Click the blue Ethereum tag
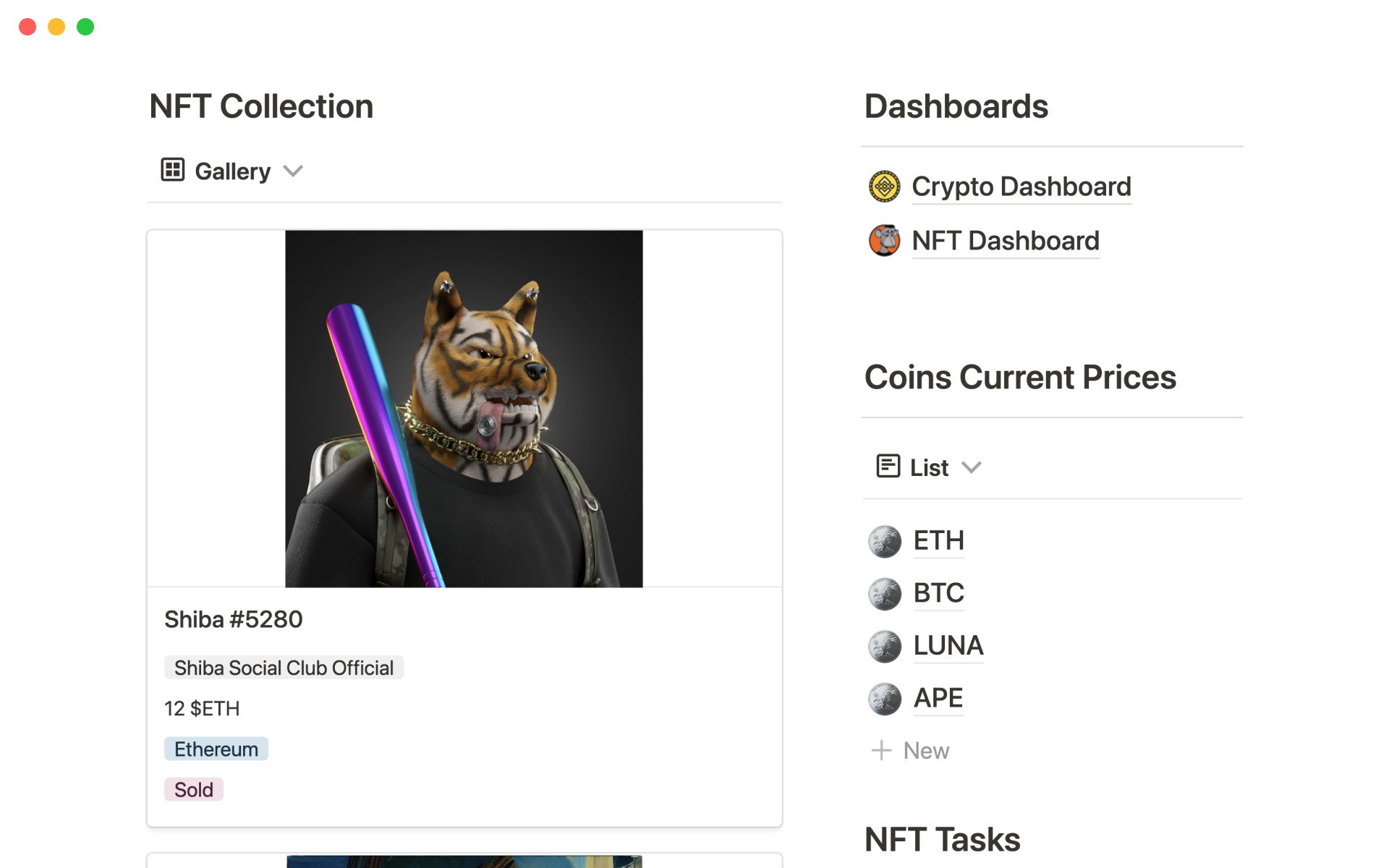Viewport: 1389px width, 868px height. coord(216,749)
